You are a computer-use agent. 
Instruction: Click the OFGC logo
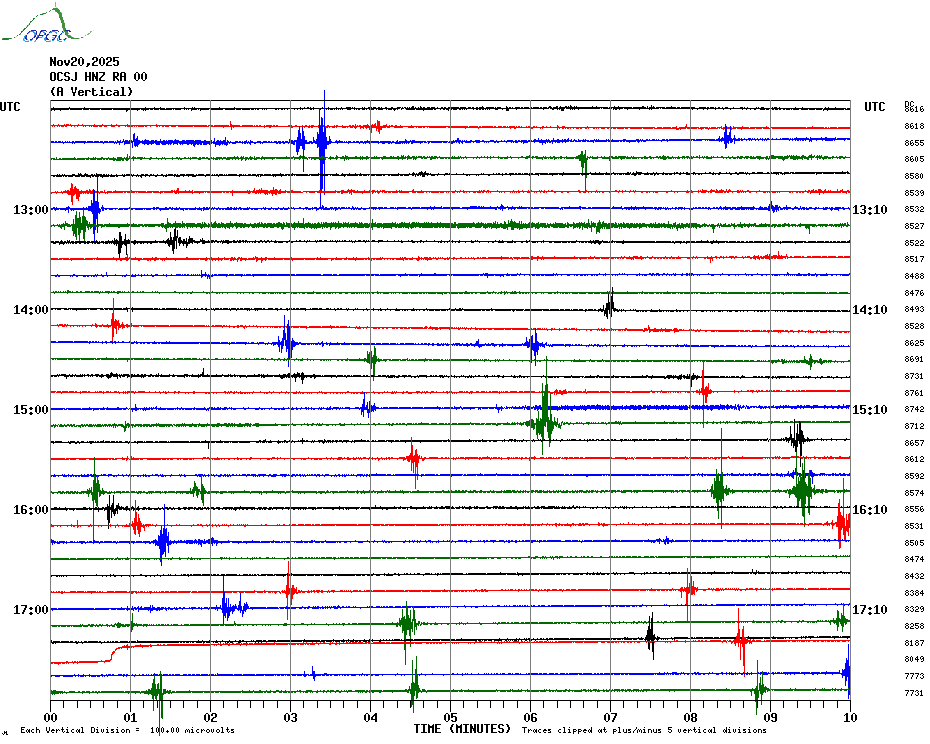pyautogui.click(x=47, y=24)
